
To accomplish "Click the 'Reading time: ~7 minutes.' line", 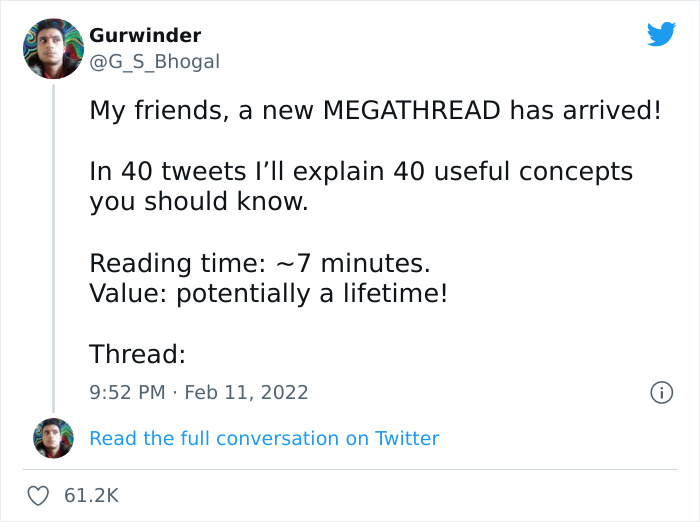I will 259,263.
